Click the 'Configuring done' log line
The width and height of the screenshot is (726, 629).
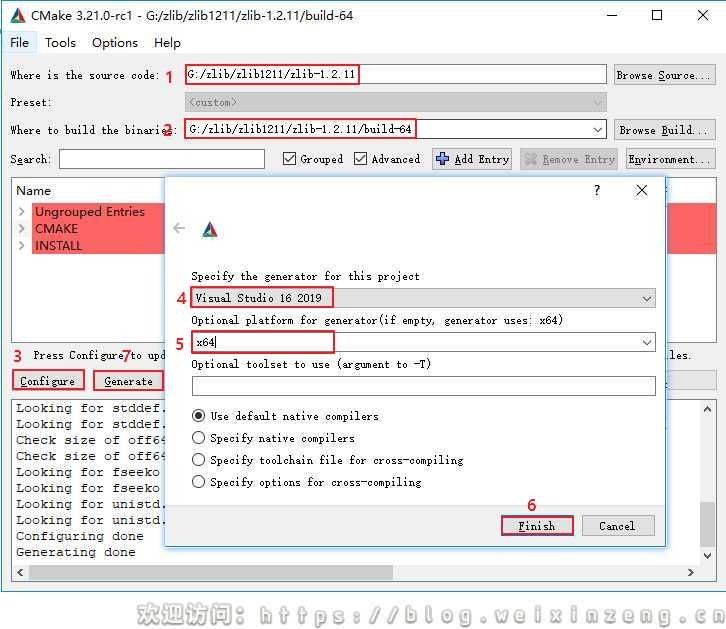tap(80, 536)
